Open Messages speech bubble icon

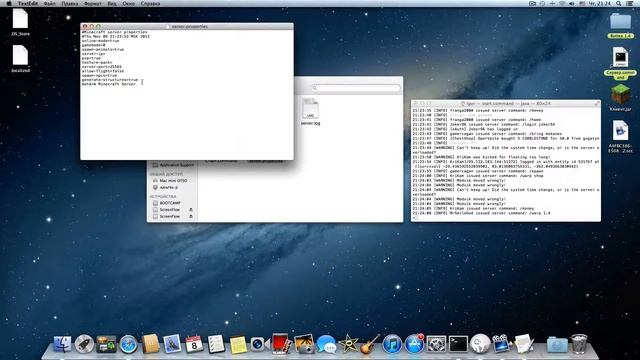(326, 344)
